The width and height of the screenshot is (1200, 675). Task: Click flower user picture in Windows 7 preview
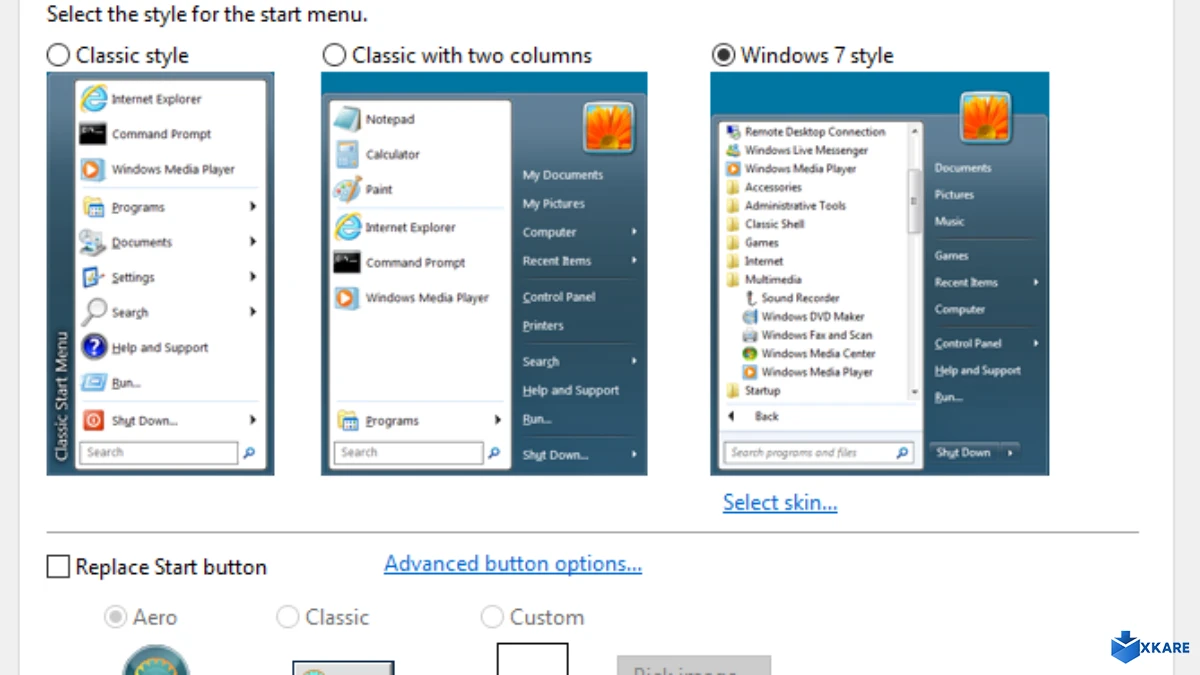(x=986, y=117)
